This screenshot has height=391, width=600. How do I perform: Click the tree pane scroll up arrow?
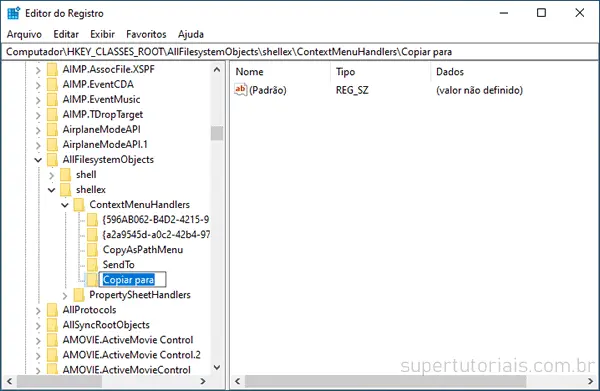217,70
